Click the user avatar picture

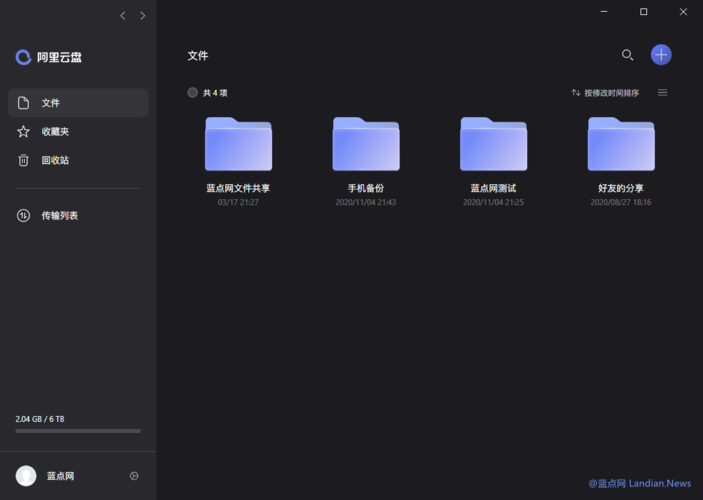(x=26, y=476)
